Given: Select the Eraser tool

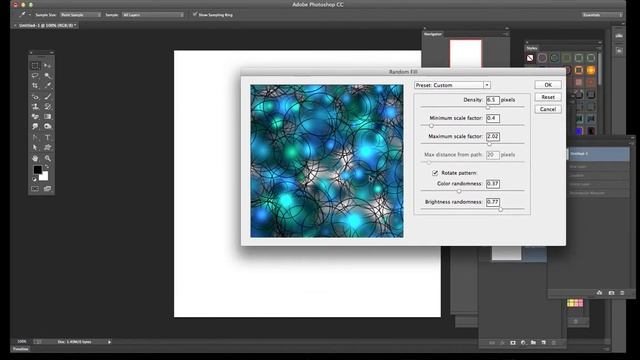Looking at the screenshot, I should (35, 117).
